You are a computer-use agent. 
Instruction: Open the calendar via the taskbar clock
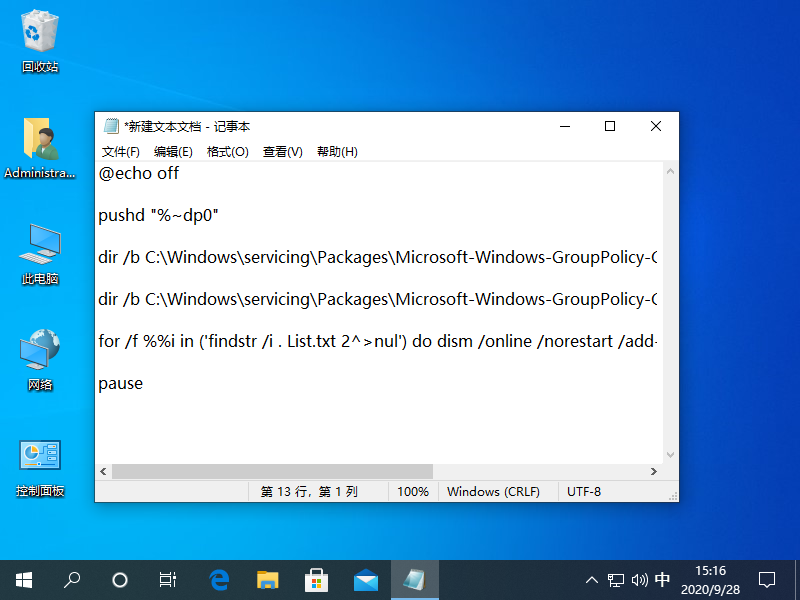(x=710, y=580)
